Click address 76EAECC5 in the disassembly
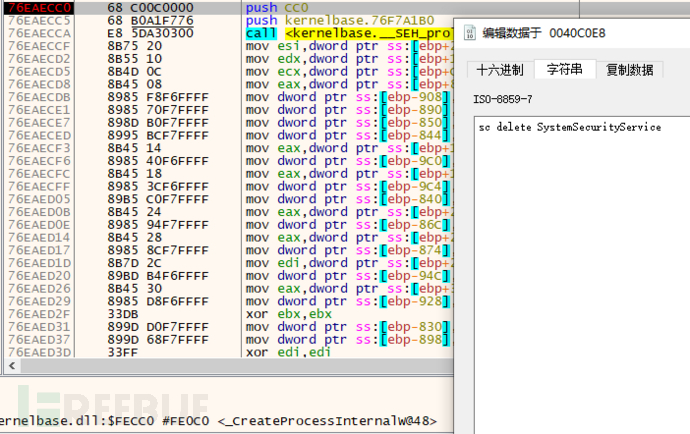 (38, 20)
